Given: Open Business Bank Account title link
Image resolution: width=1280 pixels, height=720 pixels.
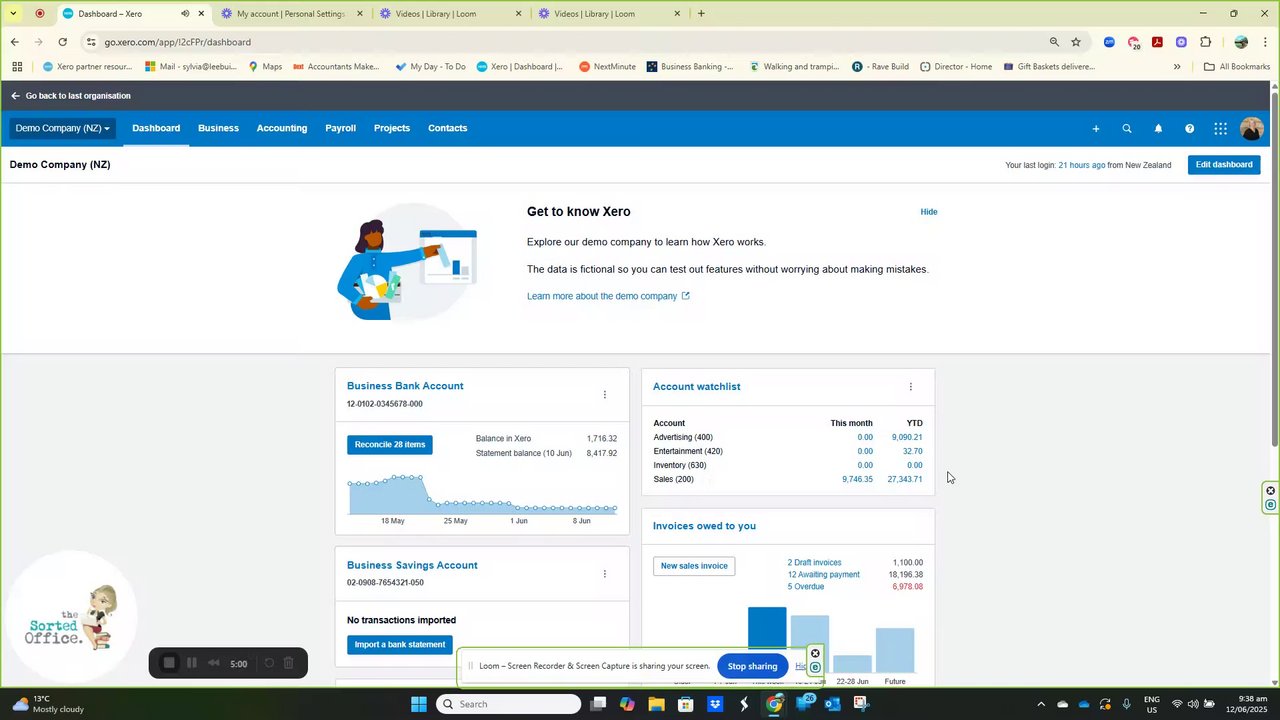Looking at the screenshot, I should (405, 386).
